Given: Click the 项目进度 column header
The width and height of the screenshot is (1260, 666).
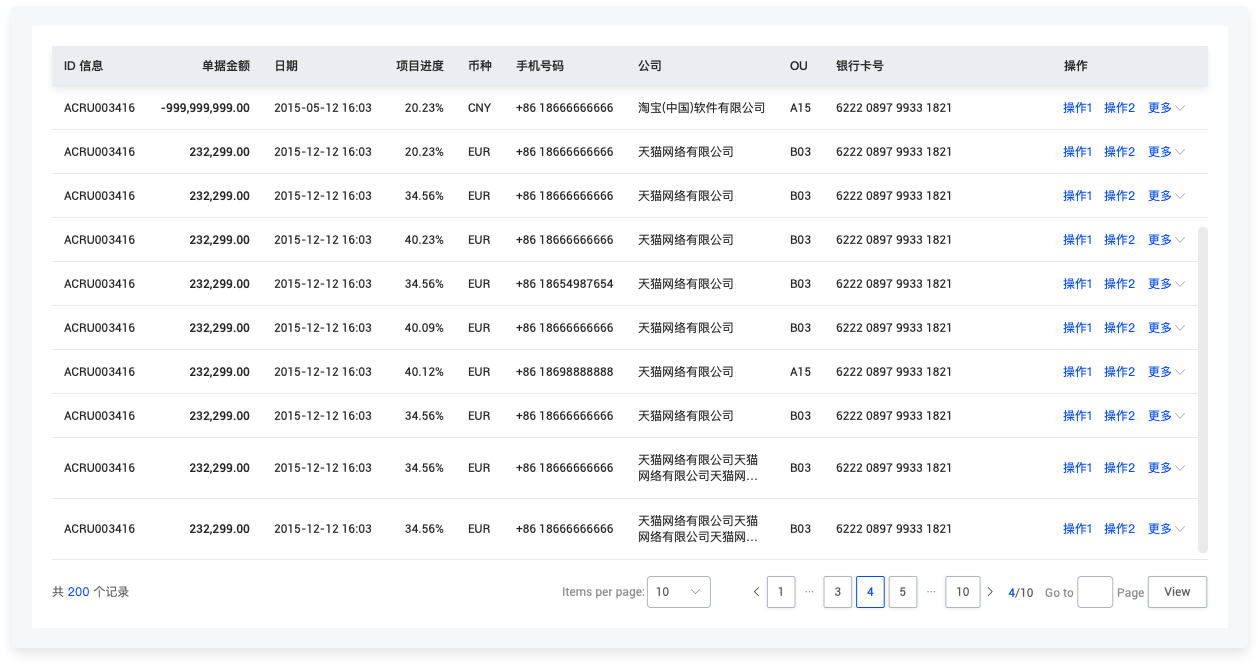Looking at the screenshot, I should pos(420,66).
